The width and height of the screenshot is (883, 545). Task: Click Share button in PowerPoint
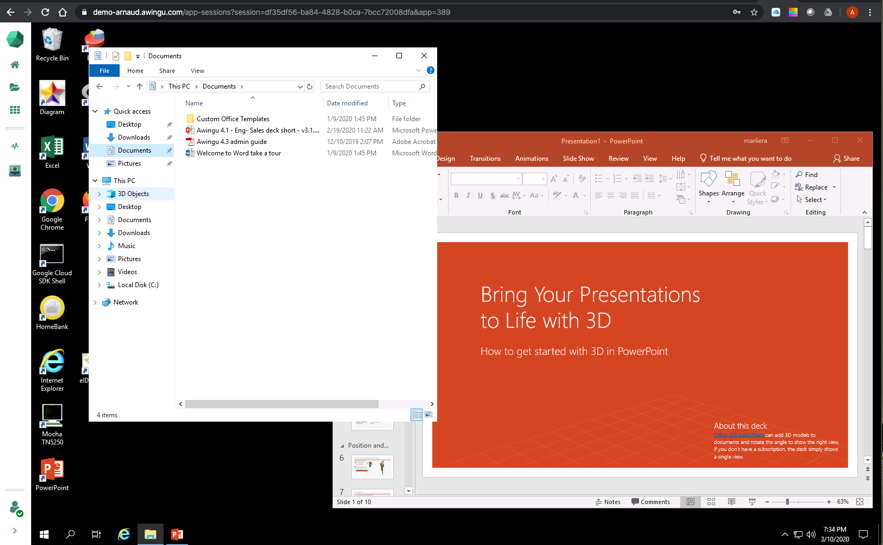[x=846, y=158]
